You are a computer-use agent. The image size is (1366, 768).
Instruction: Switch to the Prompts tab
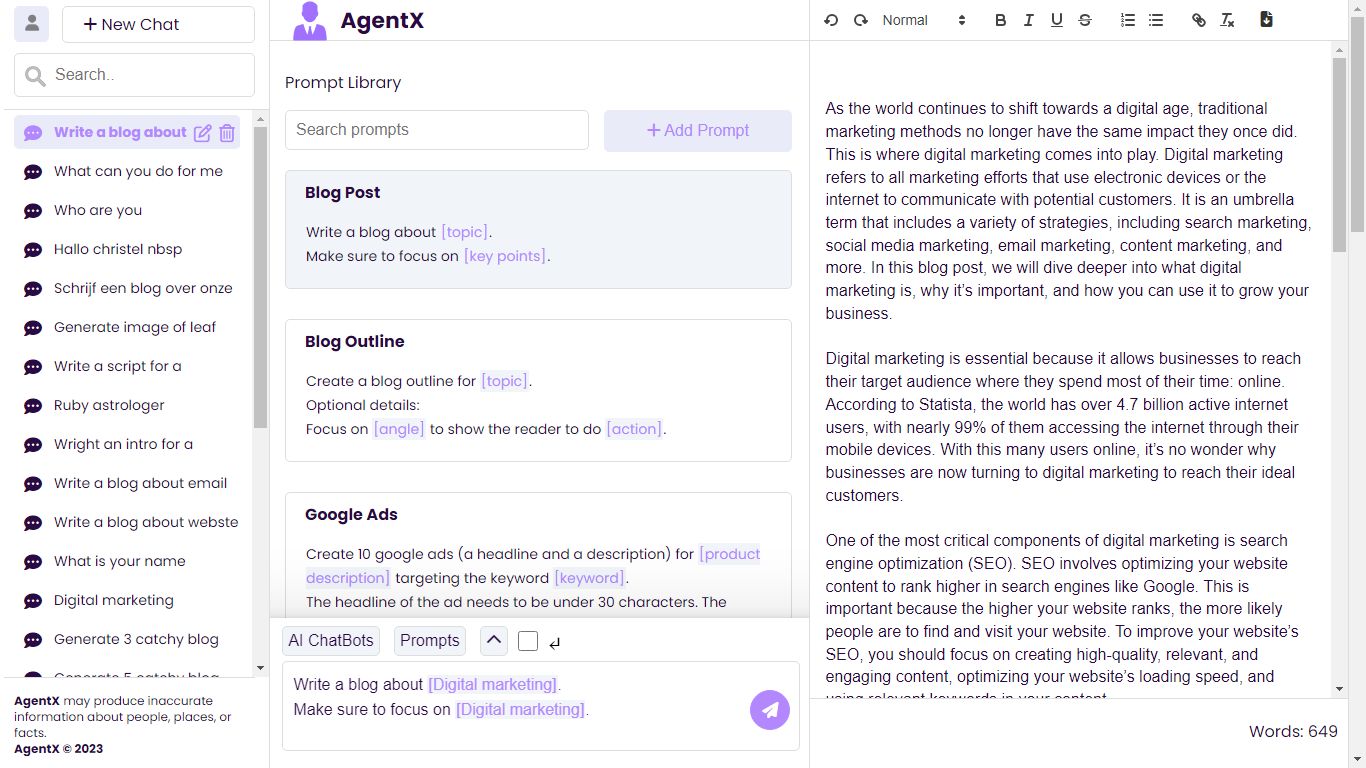(x=429, y=640)
